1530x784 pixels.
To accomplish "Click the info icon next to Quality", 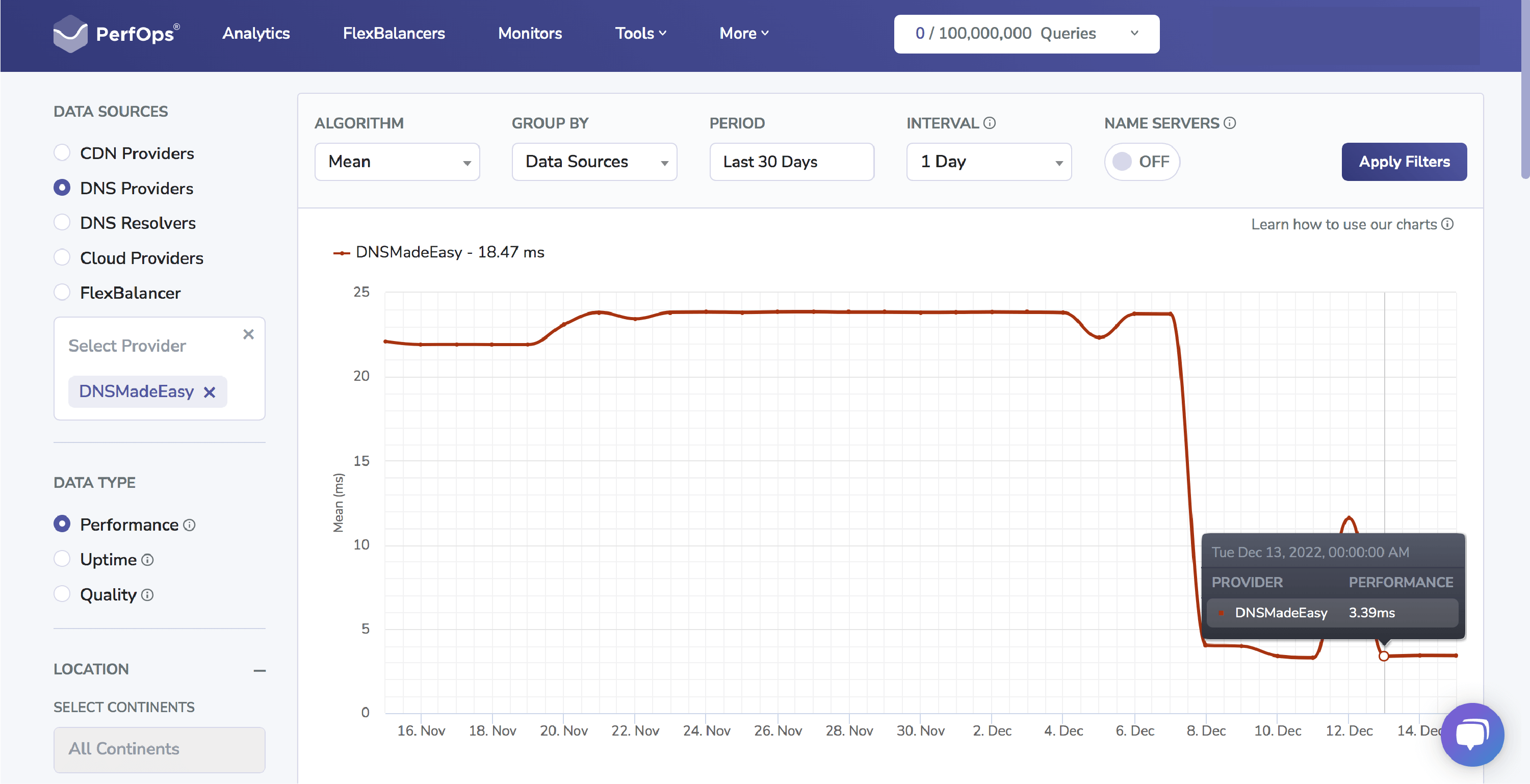I will (148, 594).
